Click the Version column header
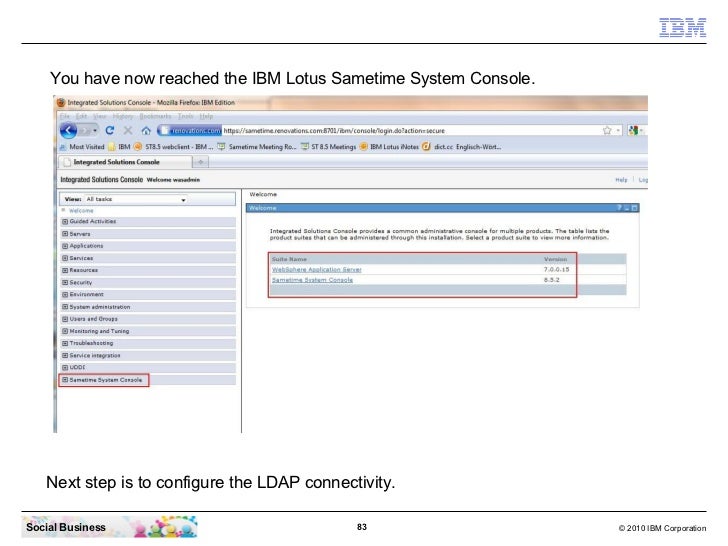The height and width of the screenshot is (546, 728). [555, 259]
